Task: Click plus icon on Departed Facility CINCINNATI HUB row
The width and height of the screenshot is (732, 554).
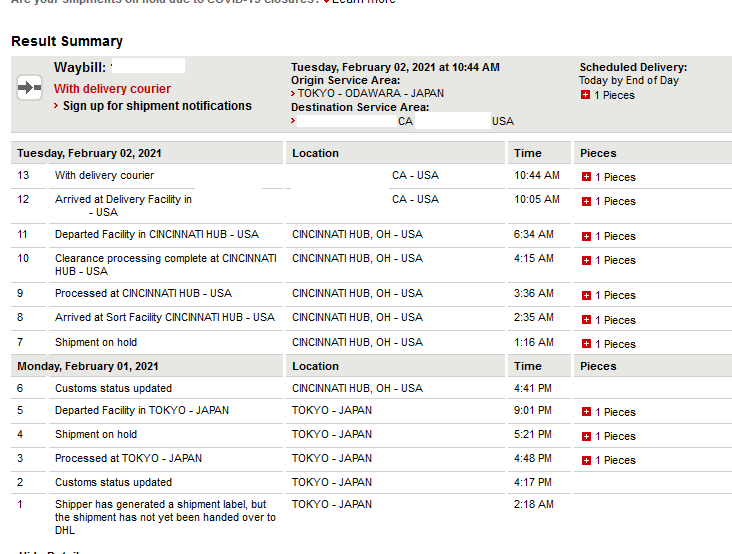Action: [x=586, y=236]
